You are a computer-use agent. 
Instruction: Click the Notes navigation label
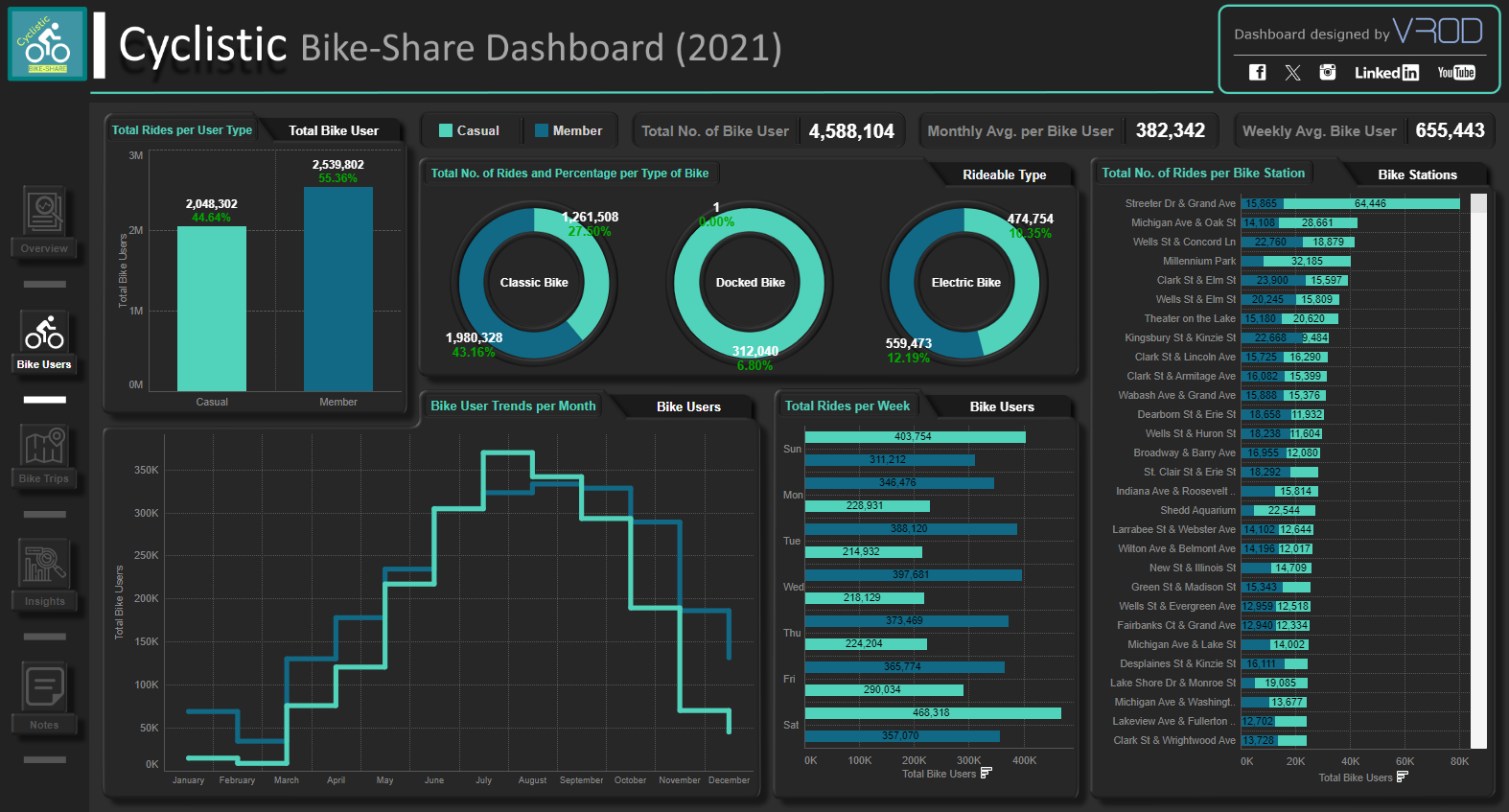[x=44, y=725]
